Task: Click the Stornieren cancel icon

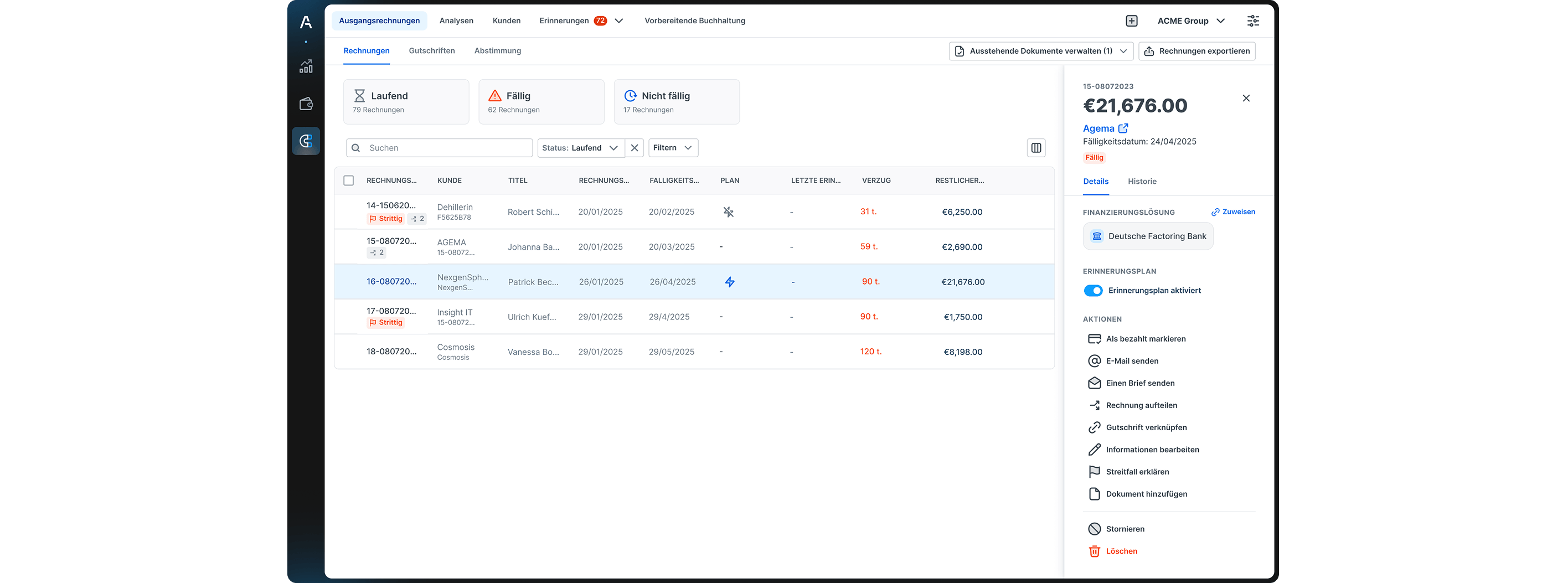Action: point(1095,529)
